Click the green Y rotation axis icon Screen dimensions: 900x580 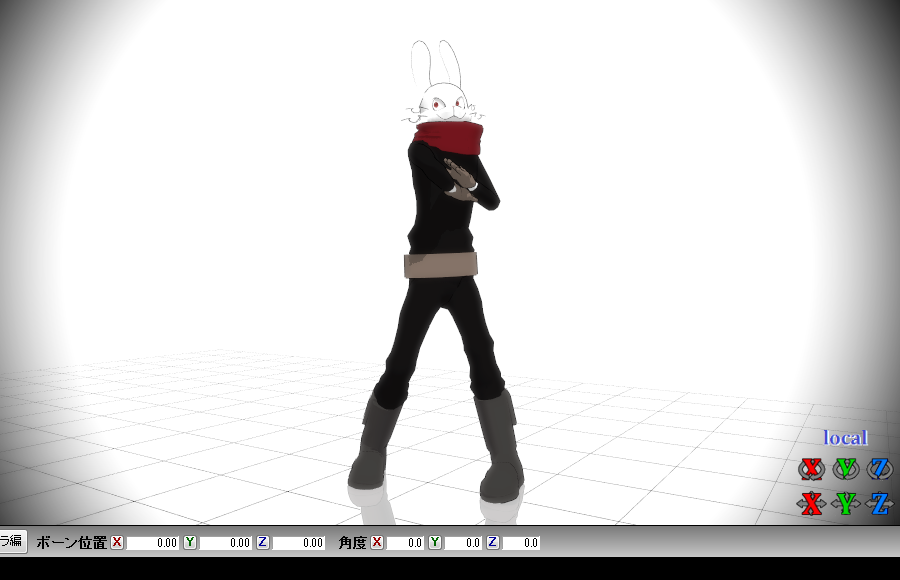pos(846,469)
